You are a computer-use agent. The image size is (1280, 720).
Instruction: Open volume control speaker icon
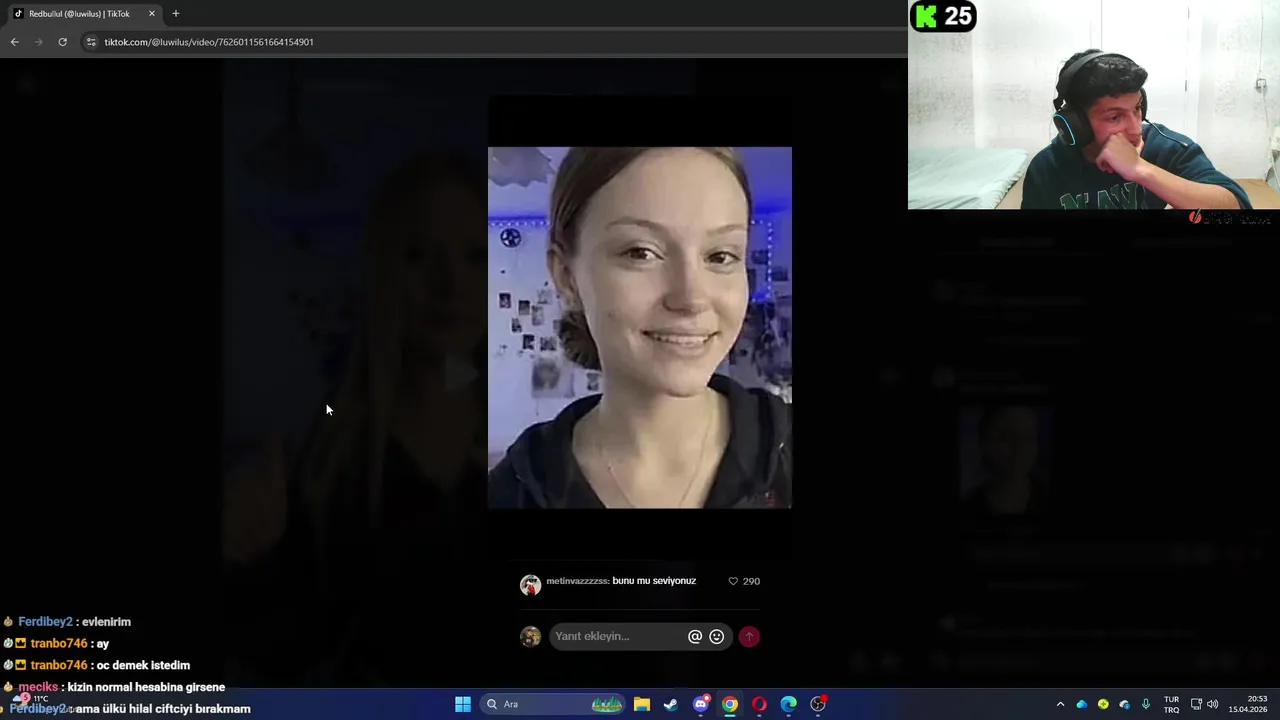pos(1213,704)
